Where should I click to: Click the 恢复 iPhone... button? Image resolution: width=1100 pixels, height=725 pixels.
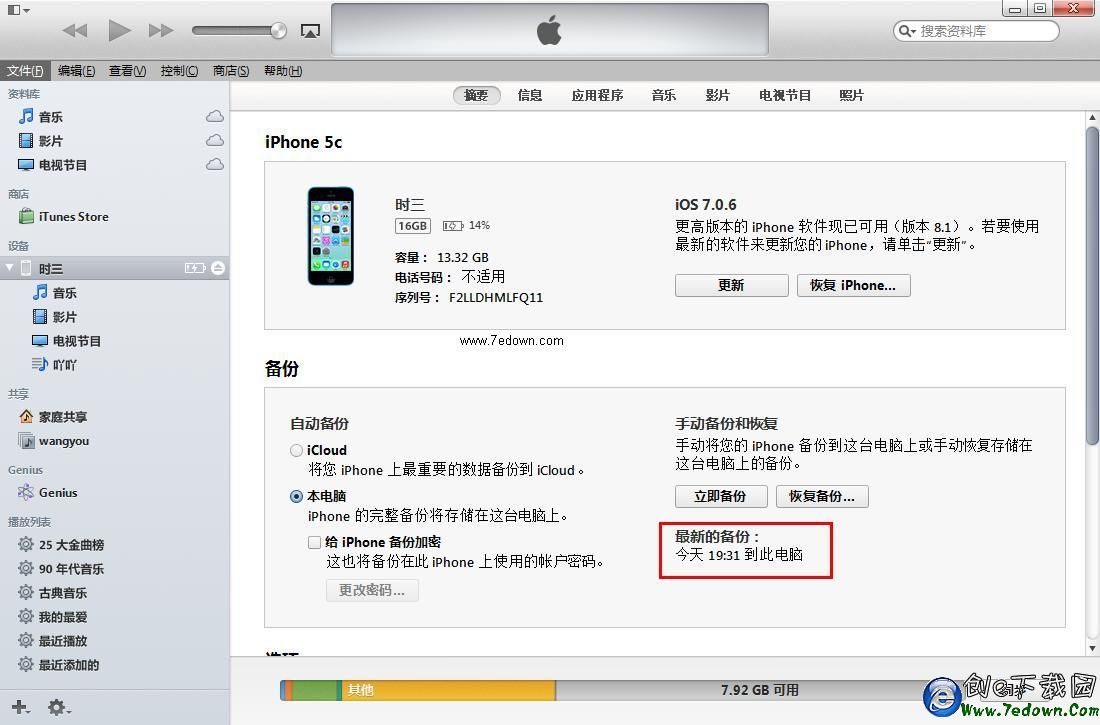[x=853, y=286]
